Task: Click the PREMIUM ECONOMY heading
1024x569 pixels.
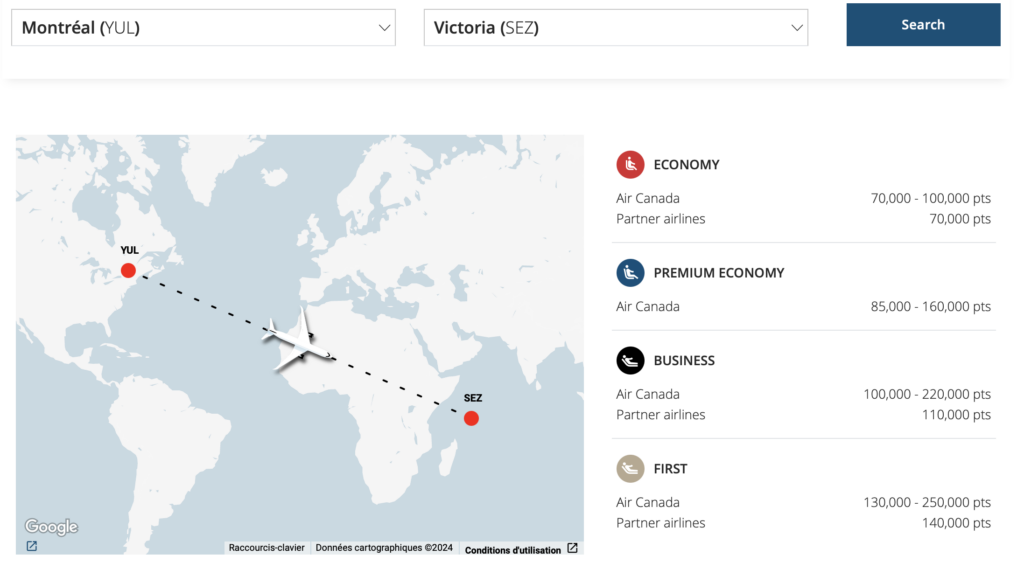Action: coord(718,273)
